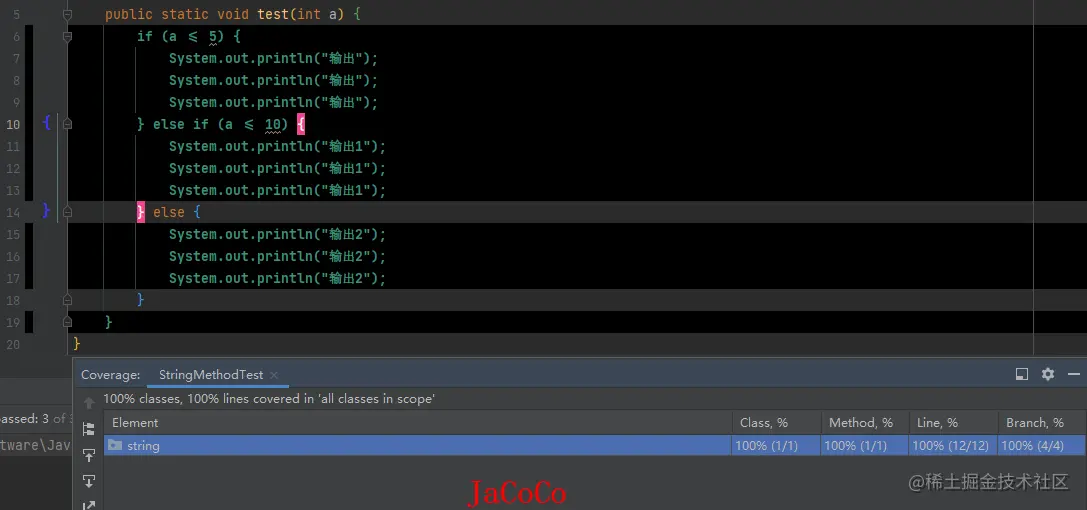Collapse the else block fold marker on line 14
The width and height of the screenshot is (1087, 510).
(67, 212)
